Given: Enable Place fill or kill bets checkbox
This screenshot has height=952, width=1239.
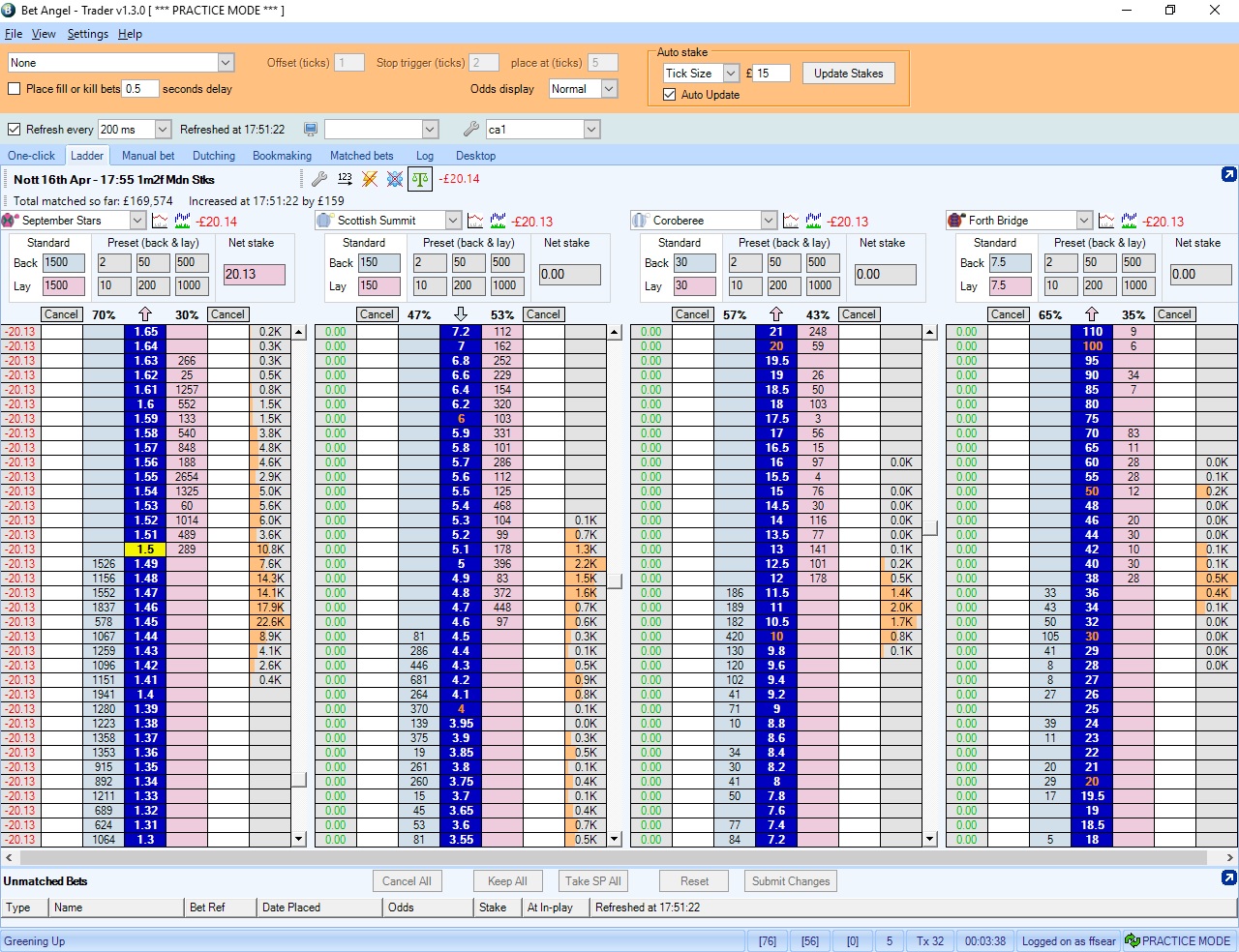Looking at the screenshot, I should point(14,89).
